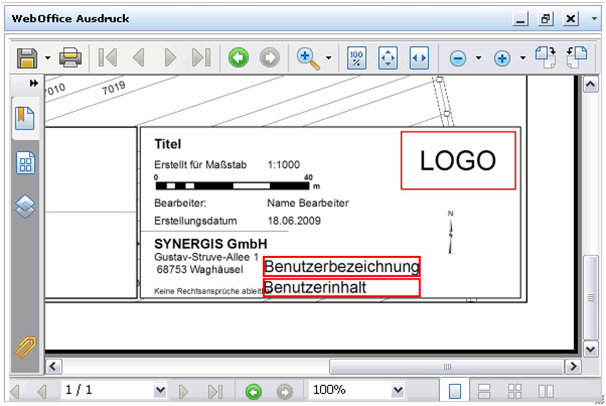Open the Bookmarks panel
The width and height of the screenshot is (606, 406).
click(x=25, y=118)
